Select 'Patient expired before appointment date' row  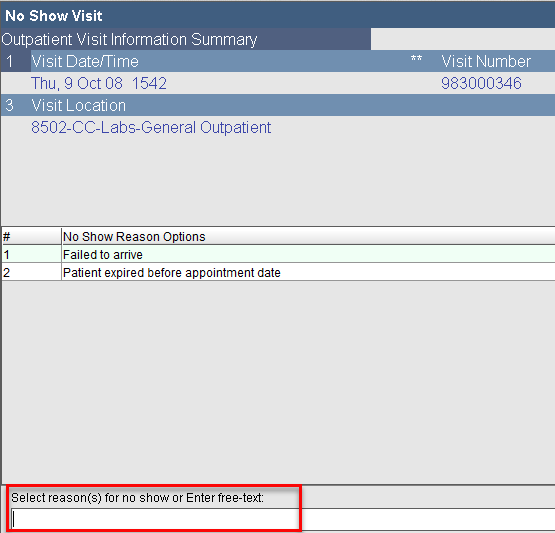(x=279, y=273)
